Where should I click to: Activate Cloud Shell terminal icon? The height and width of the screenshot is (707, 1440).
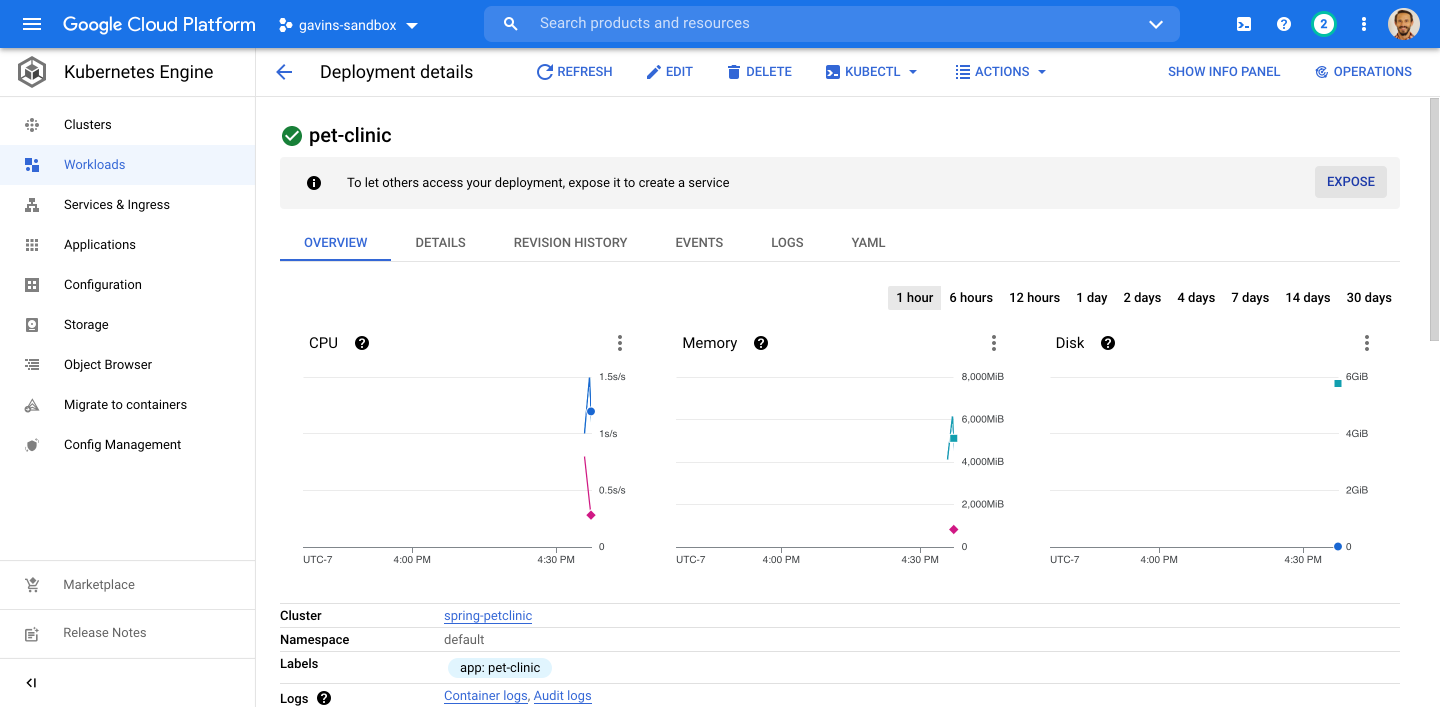(1244, 24)
